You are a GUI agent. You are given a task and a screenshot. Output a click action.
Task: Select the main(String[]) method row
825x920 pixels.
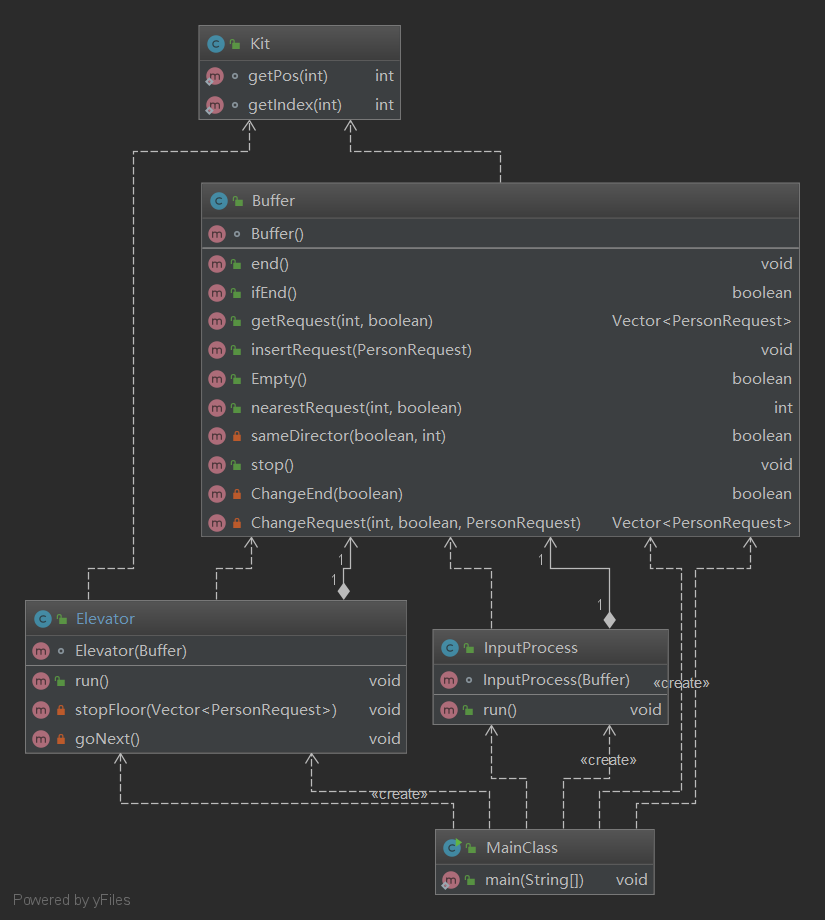[x=545, y=880]
